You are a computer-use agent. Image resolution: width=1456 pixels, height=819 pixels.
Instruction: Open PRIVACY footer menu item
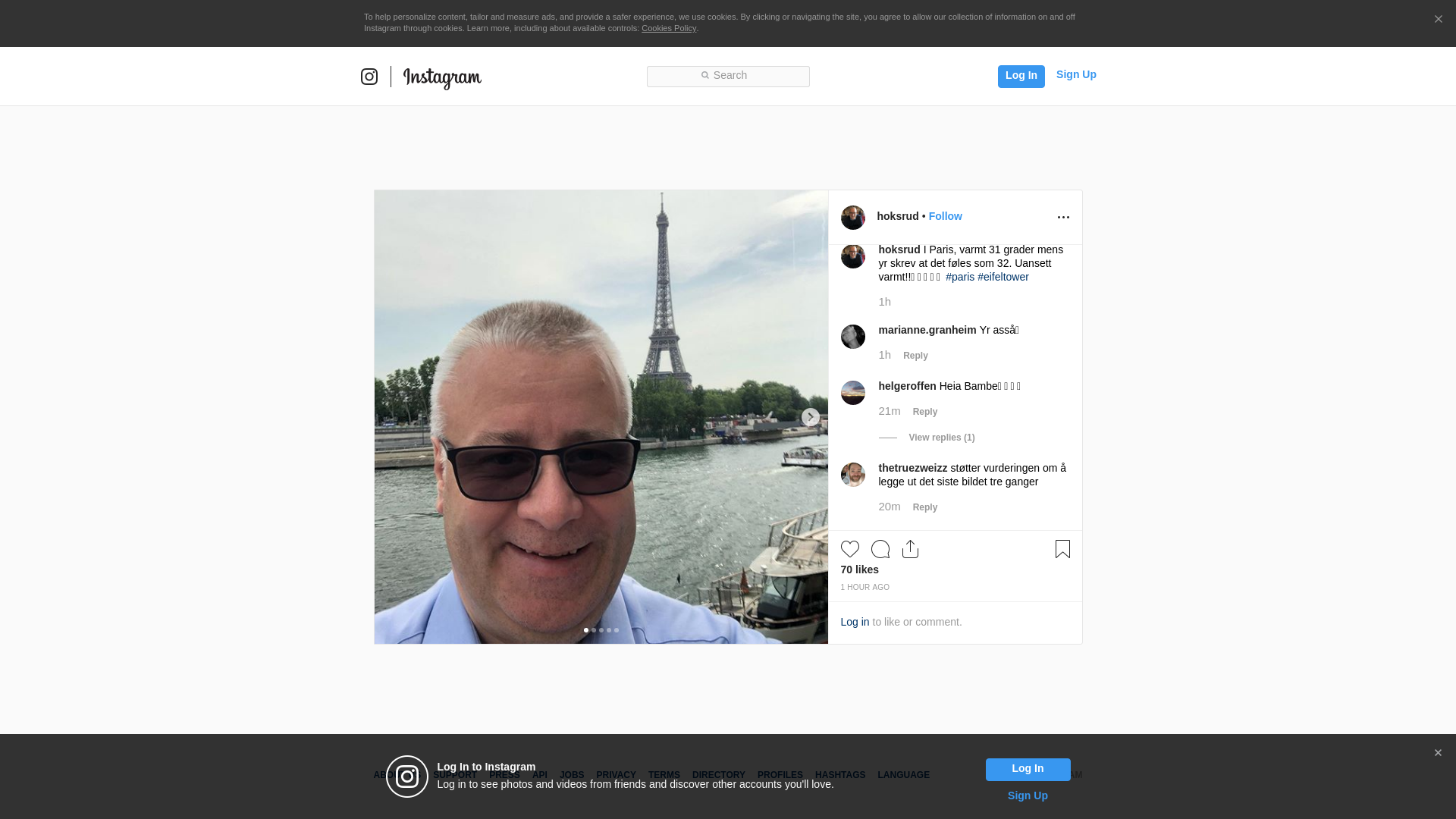[616, 775]
